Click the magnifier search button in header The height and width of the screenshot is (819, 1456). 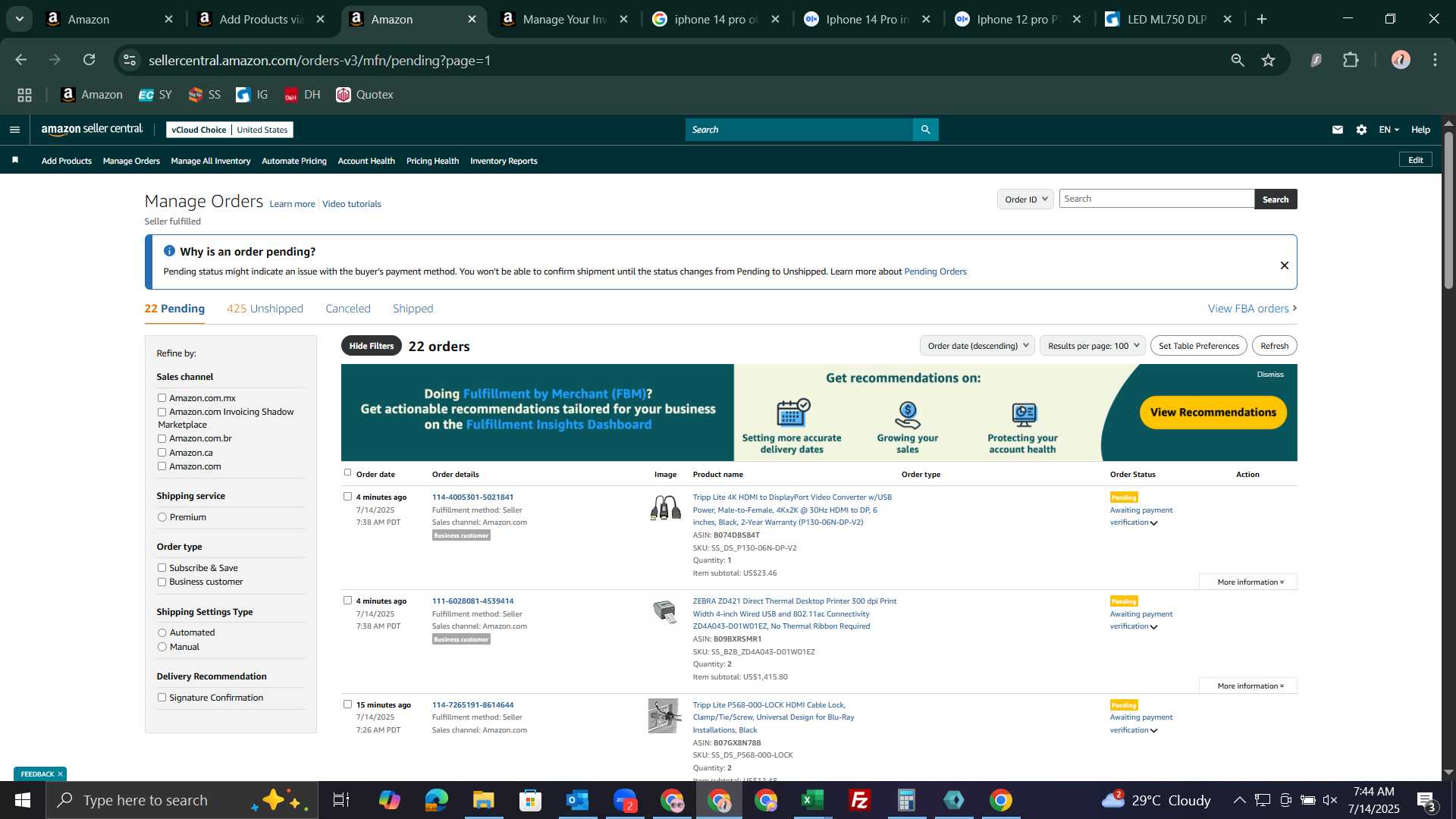(x=926, y=130)
